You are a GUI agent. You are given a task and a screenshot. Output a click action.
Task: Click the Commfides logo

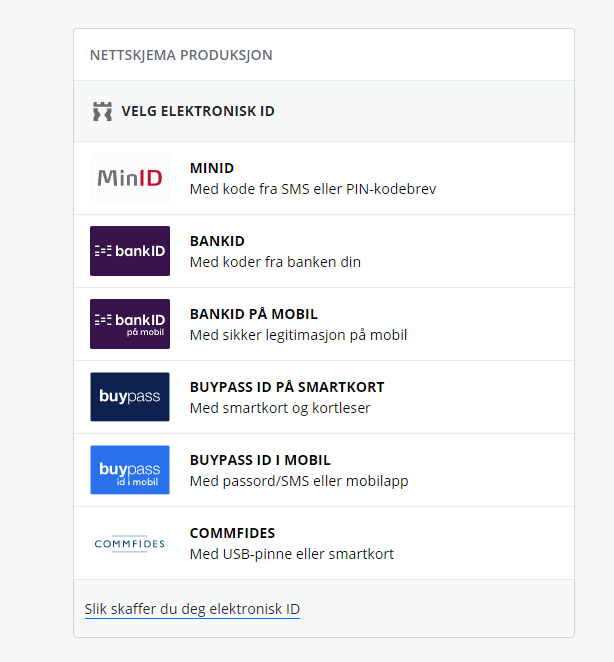pyautogui.click(x=130, y=543)
